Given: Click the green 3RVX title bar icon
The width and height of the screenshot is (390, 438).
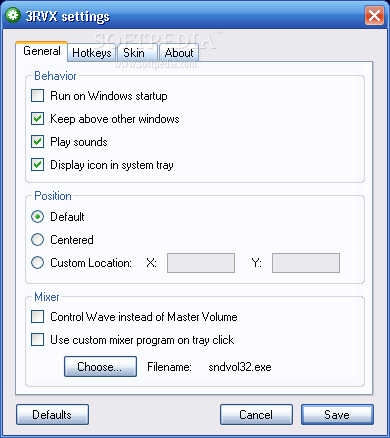Looking at the screenshot, I should coord(13,15).
